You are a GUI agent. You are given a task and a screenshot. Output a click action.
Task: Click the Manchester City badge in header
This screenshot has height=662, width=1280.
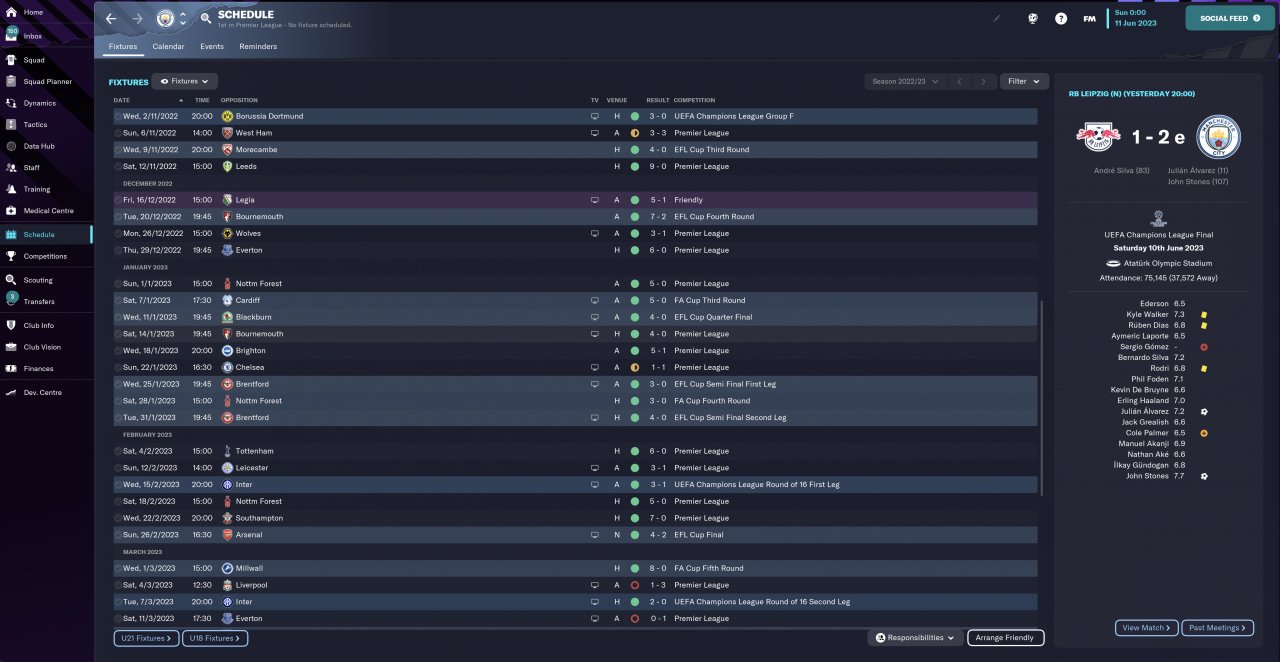[165, 18]
